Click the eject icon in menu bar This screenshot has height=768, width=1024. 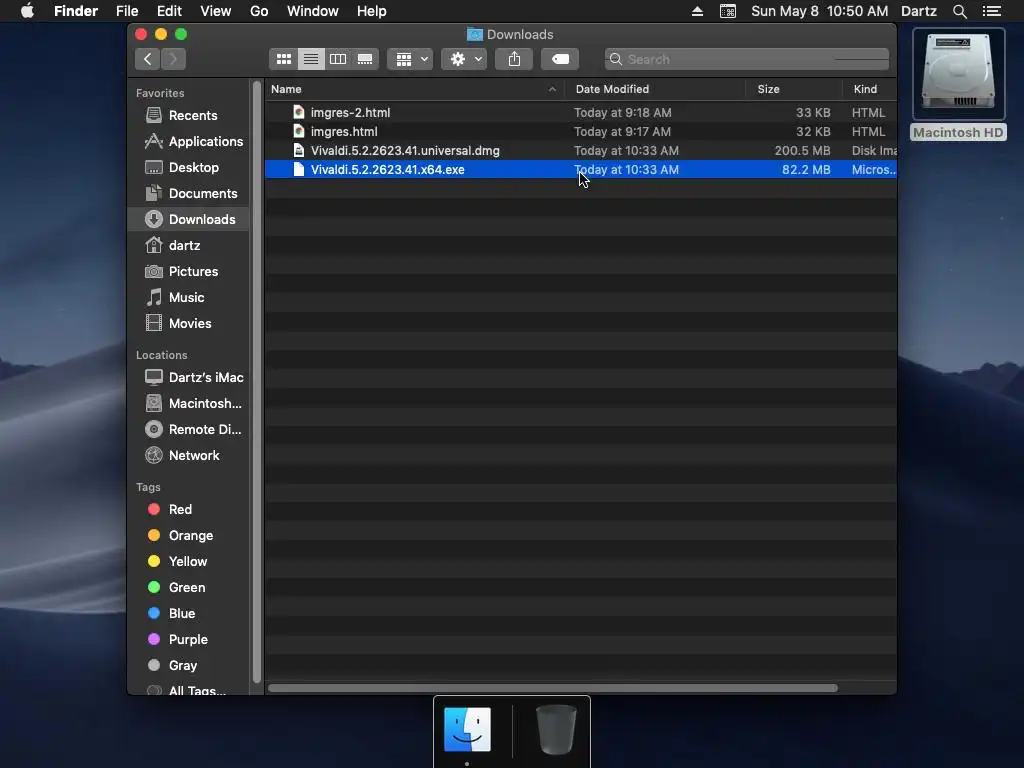click(x=697, y=11)
